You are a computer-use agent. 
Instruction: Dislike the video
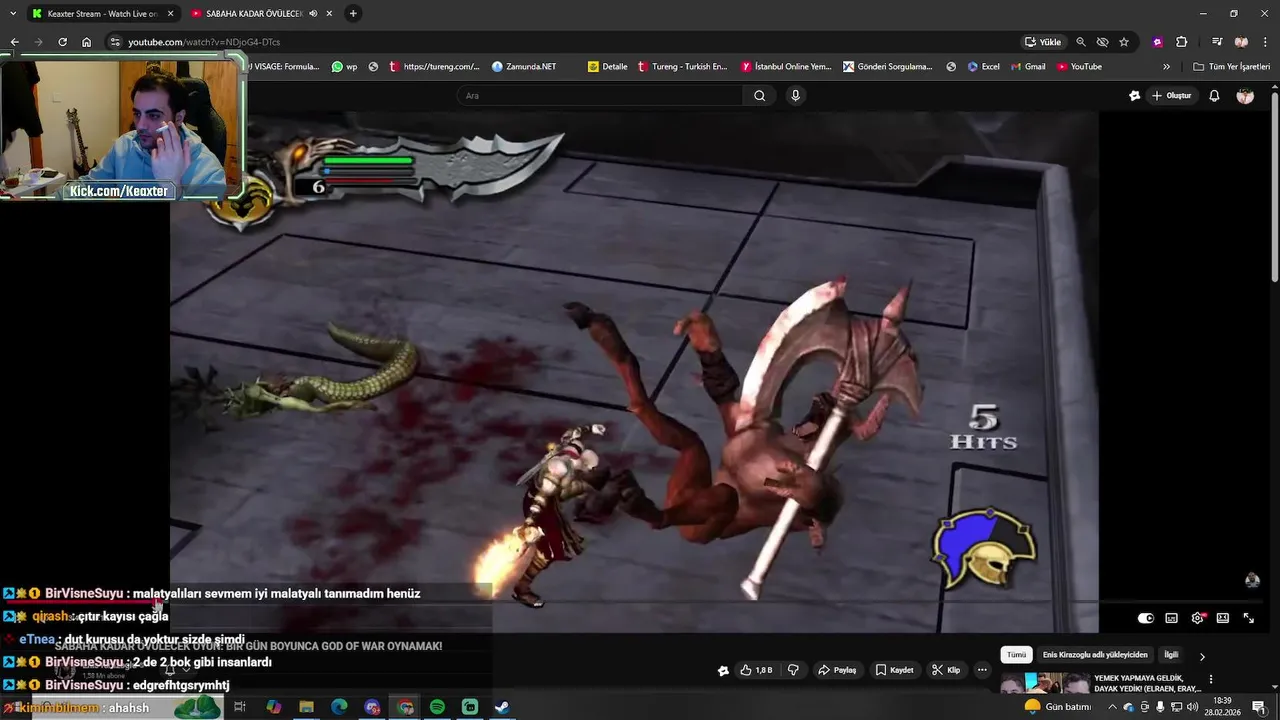tap(793, 670)
